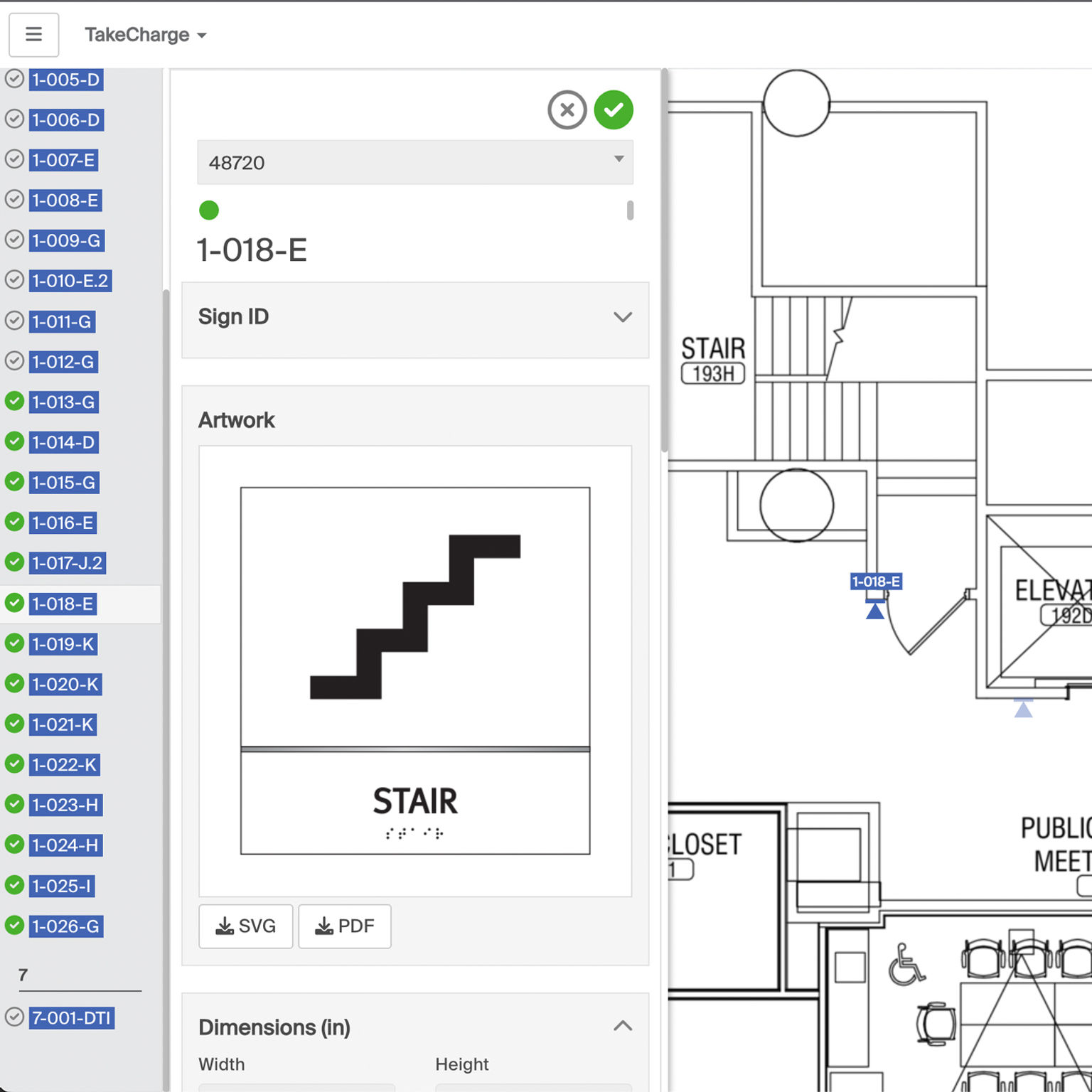Open the hamburger menu

(33, 34)
